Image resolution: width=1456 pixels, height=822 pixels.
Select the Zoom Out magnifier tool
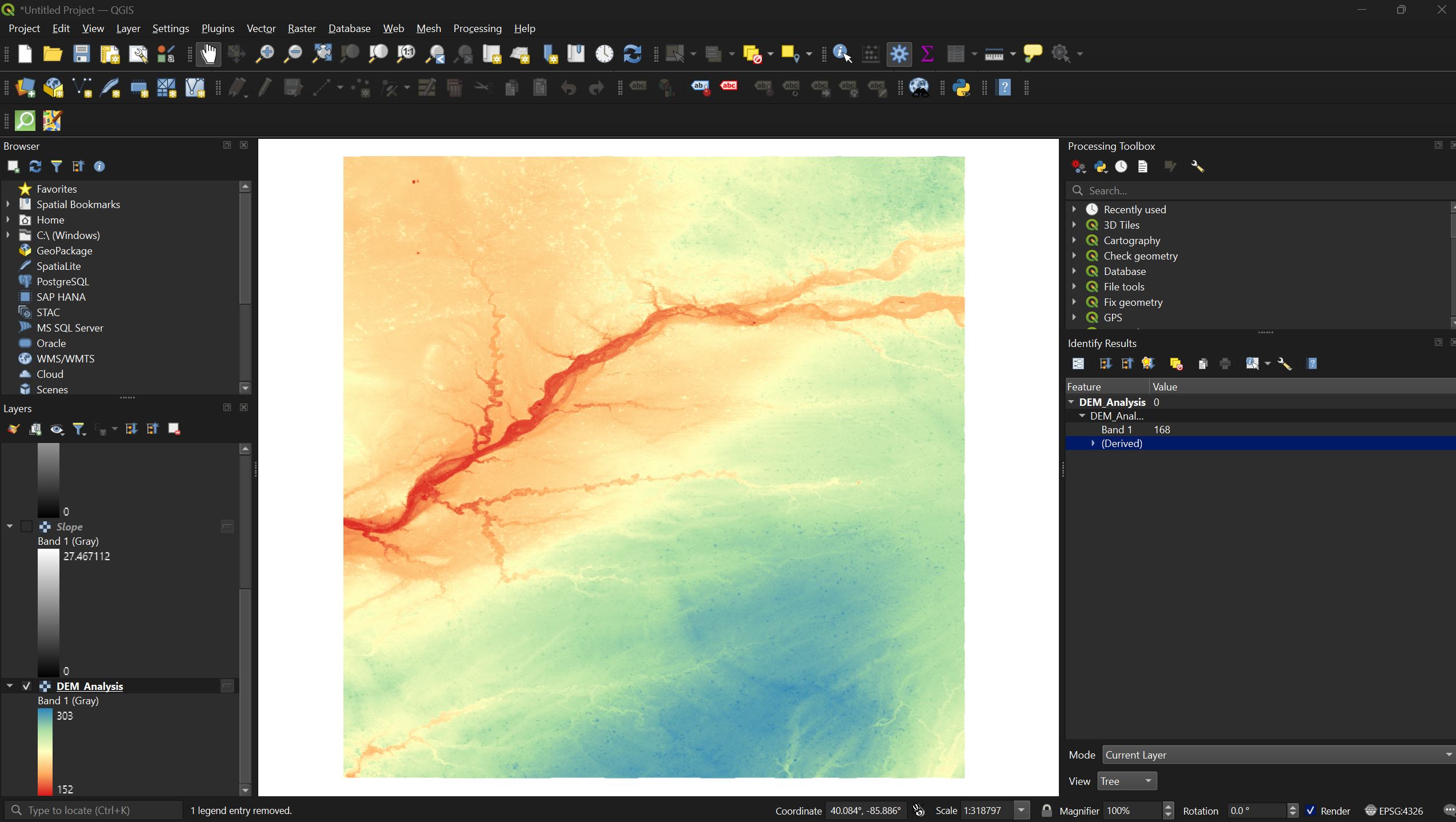pos(293,54)
